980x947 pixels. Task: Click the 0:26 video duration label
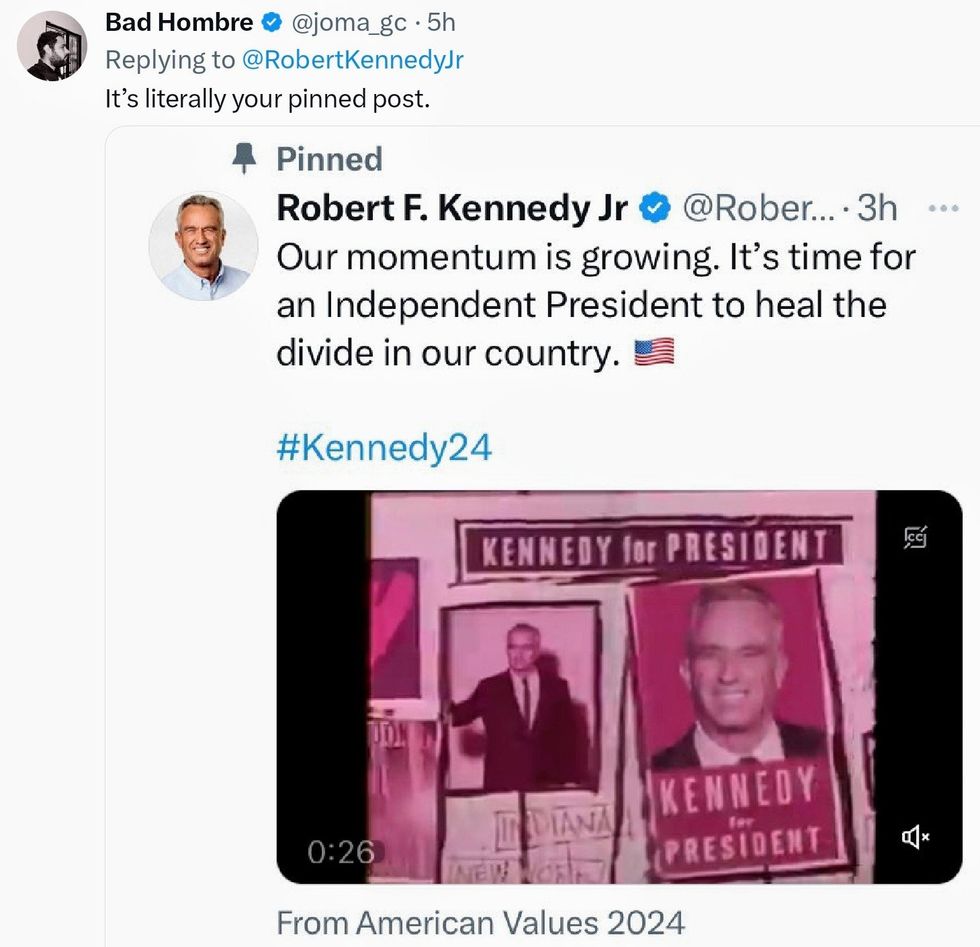[341, 852]
